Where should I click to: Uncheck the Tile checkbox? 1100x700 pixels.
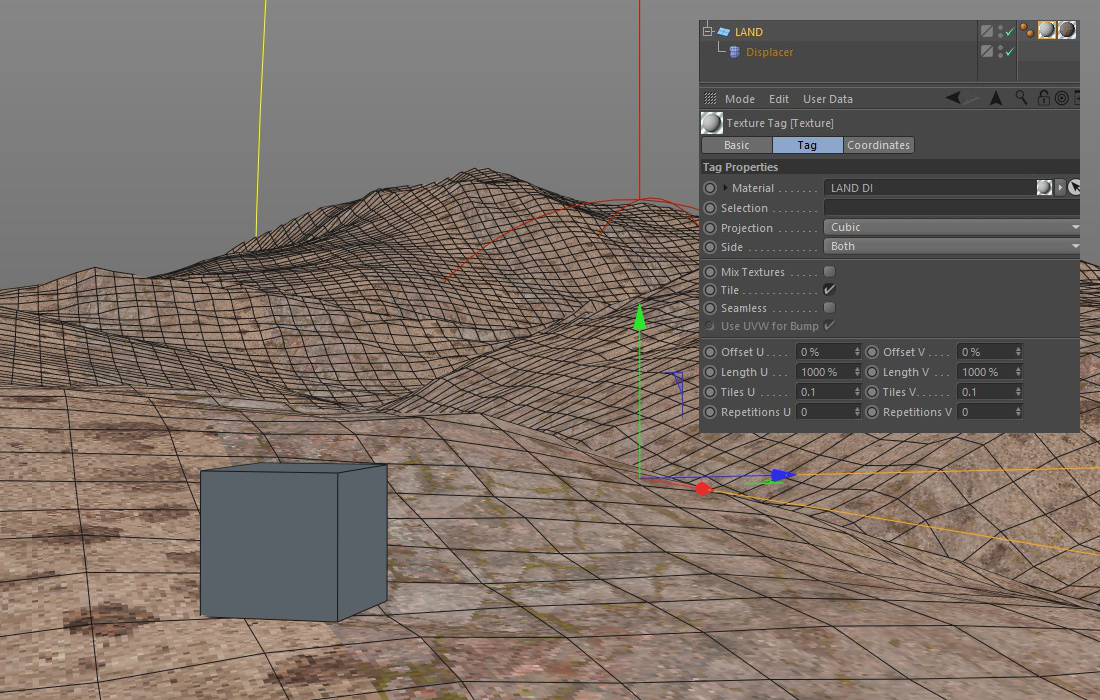tap(829, 290)
